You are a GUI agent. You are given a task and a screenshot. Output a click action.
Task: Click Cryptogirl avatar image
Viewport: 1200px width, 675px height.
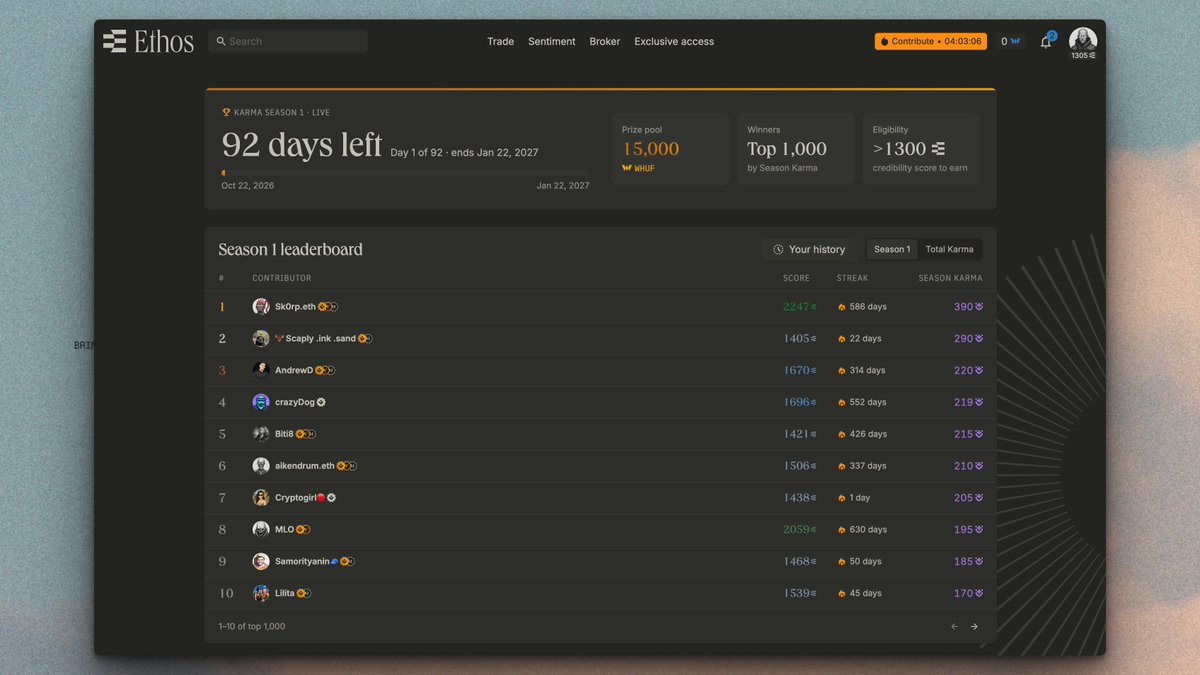[261, 498]
